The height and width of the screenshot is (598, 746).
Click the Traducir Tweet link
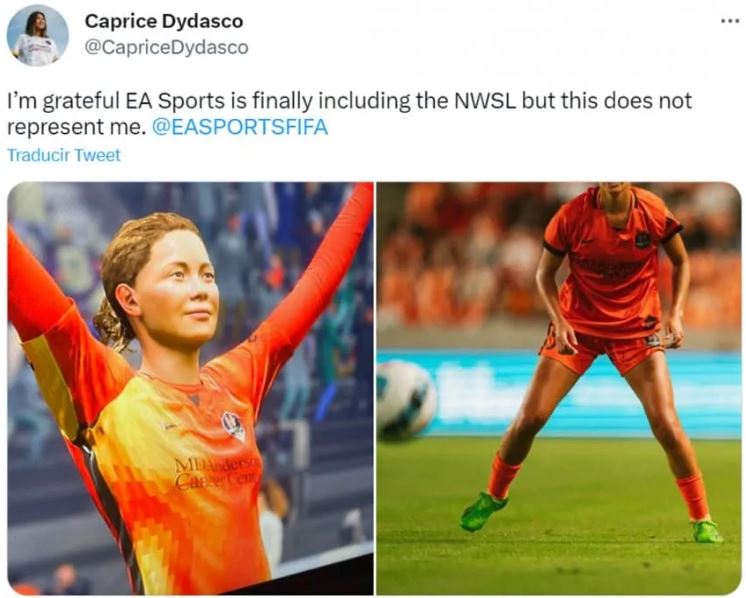point(64,155)
